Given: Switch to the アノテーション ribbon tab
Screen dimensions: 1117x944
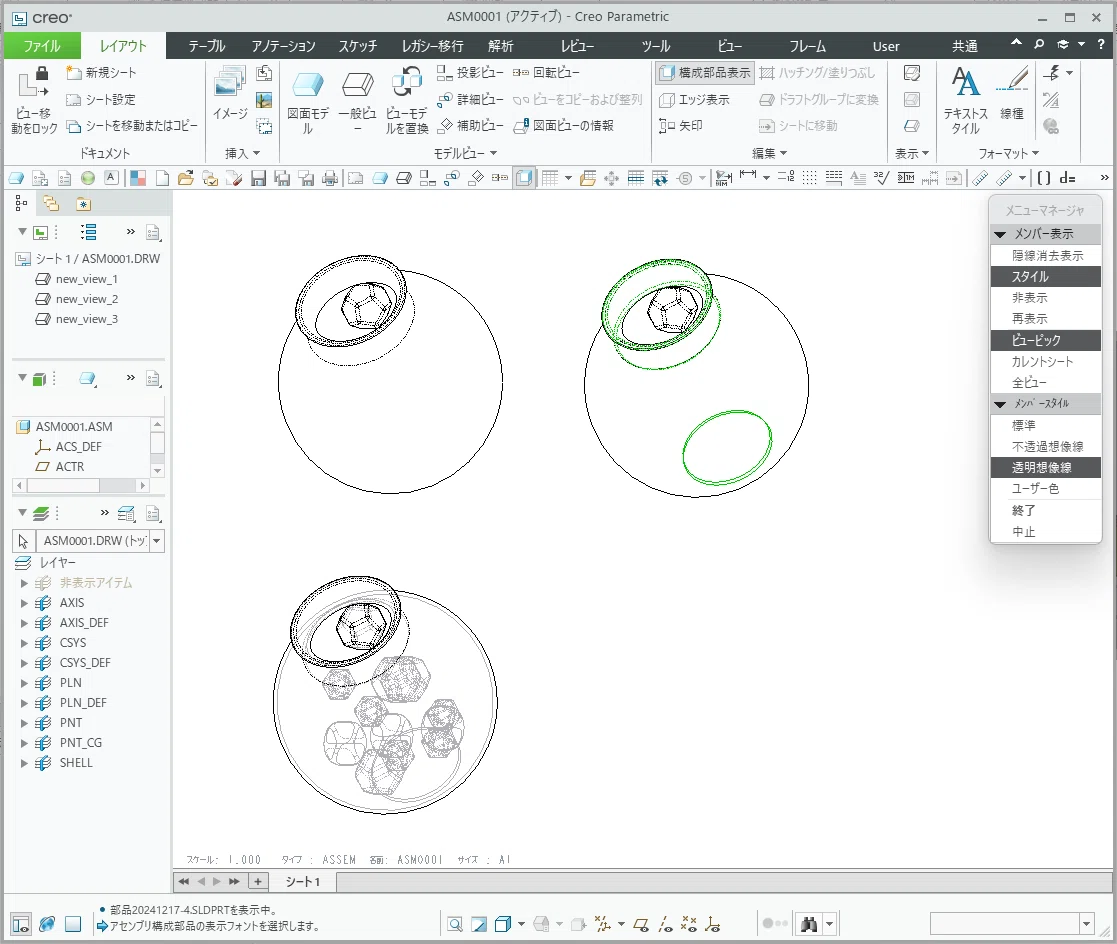Looking at the screenshot, I should 284,46.
